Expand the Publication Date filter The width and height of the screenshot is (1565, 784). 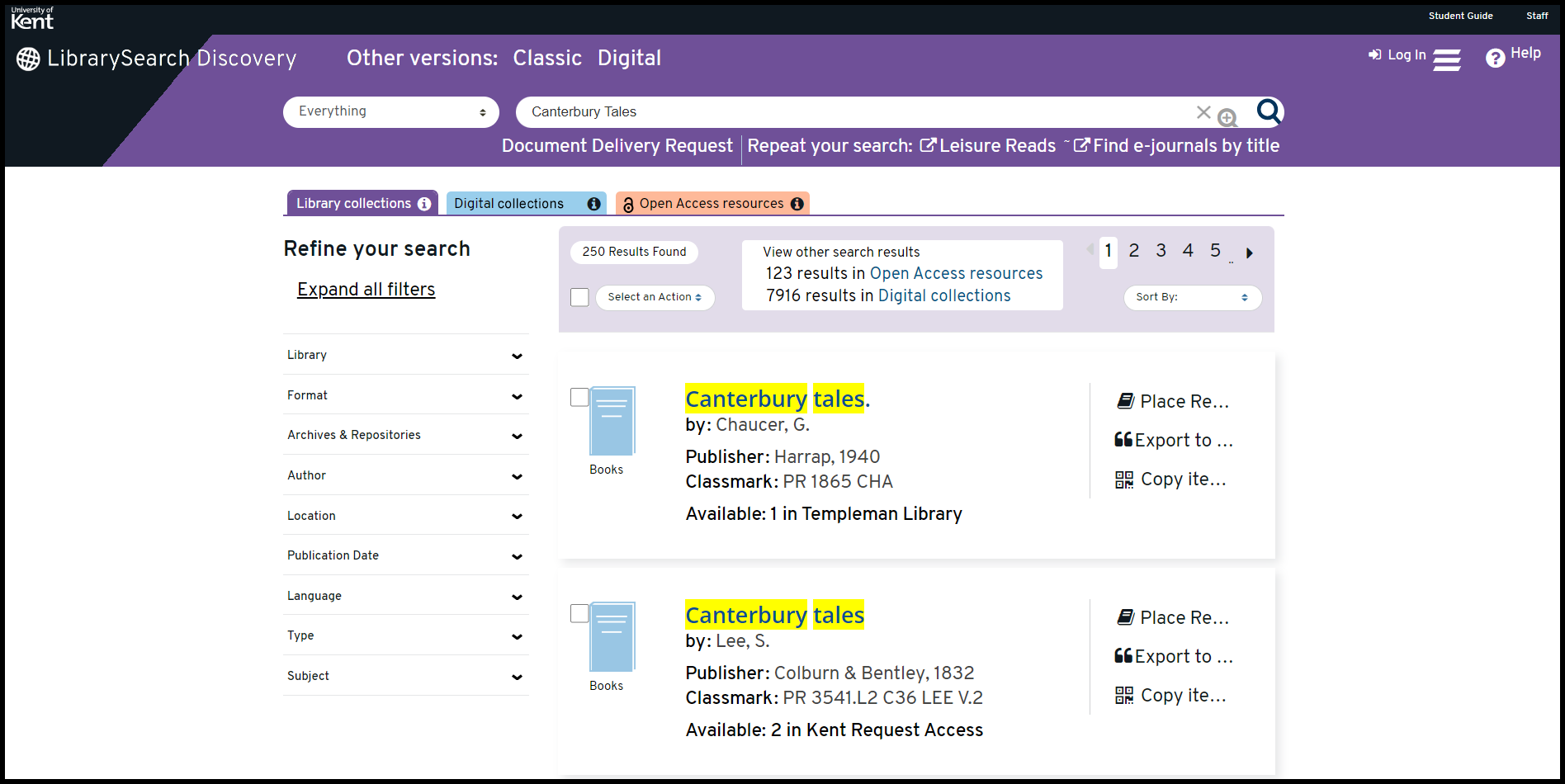coord(406,555)
